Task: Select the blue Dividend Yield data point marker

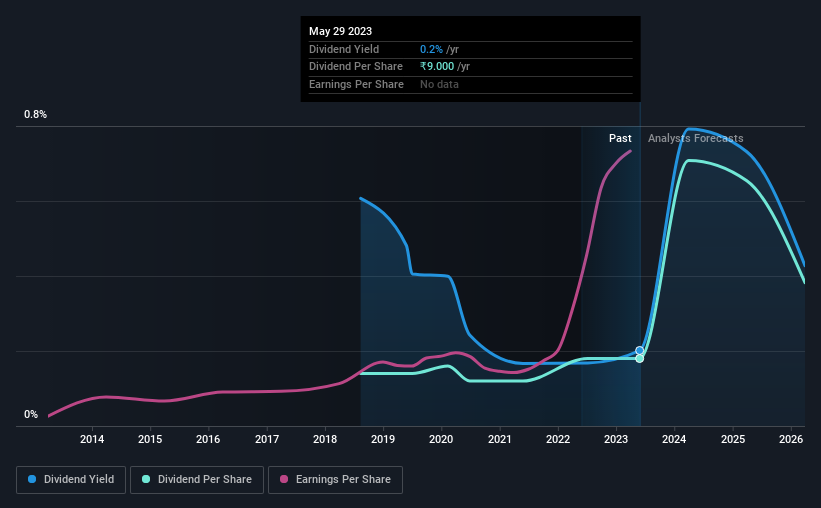Action: pyautogui.click(x=639, y=351)
